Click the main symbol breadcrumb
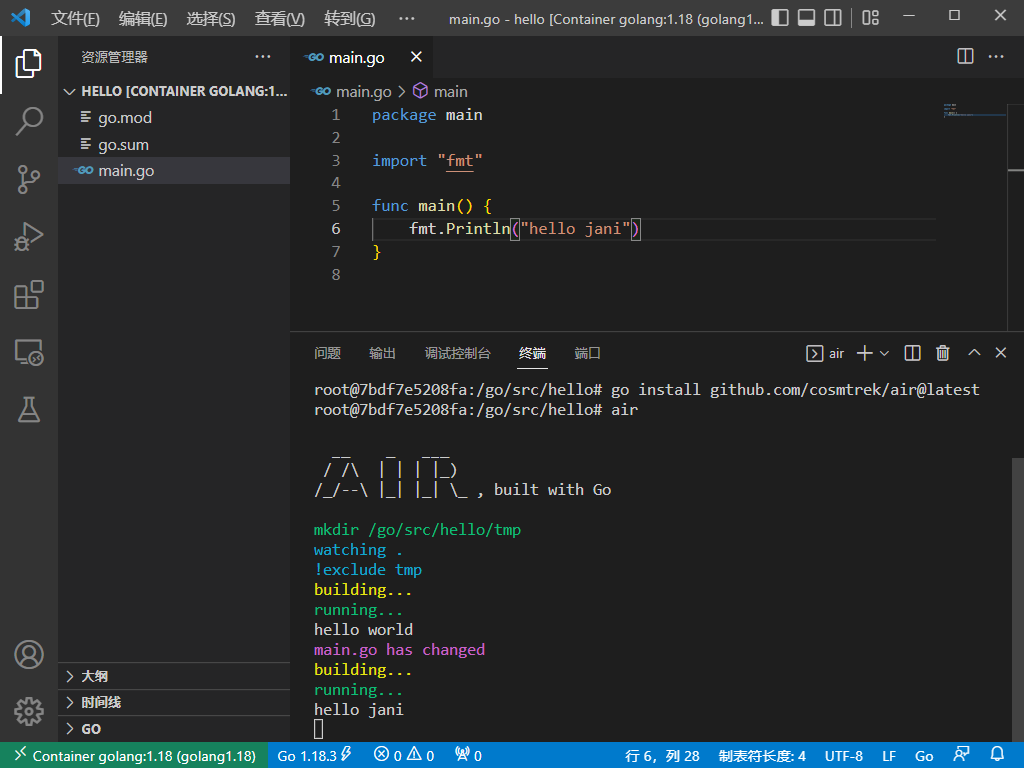The height and width of the screenshot is (768, 1024). [x=441, y=91]
